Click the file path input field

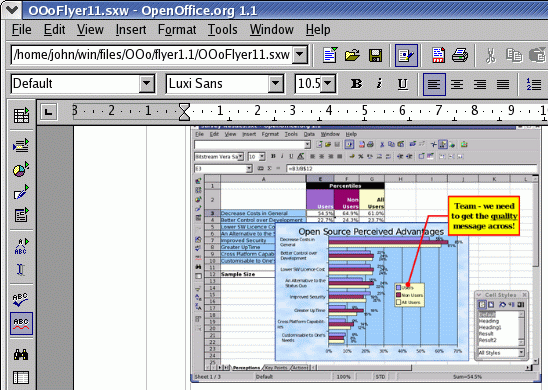click(x=152, y=55)
